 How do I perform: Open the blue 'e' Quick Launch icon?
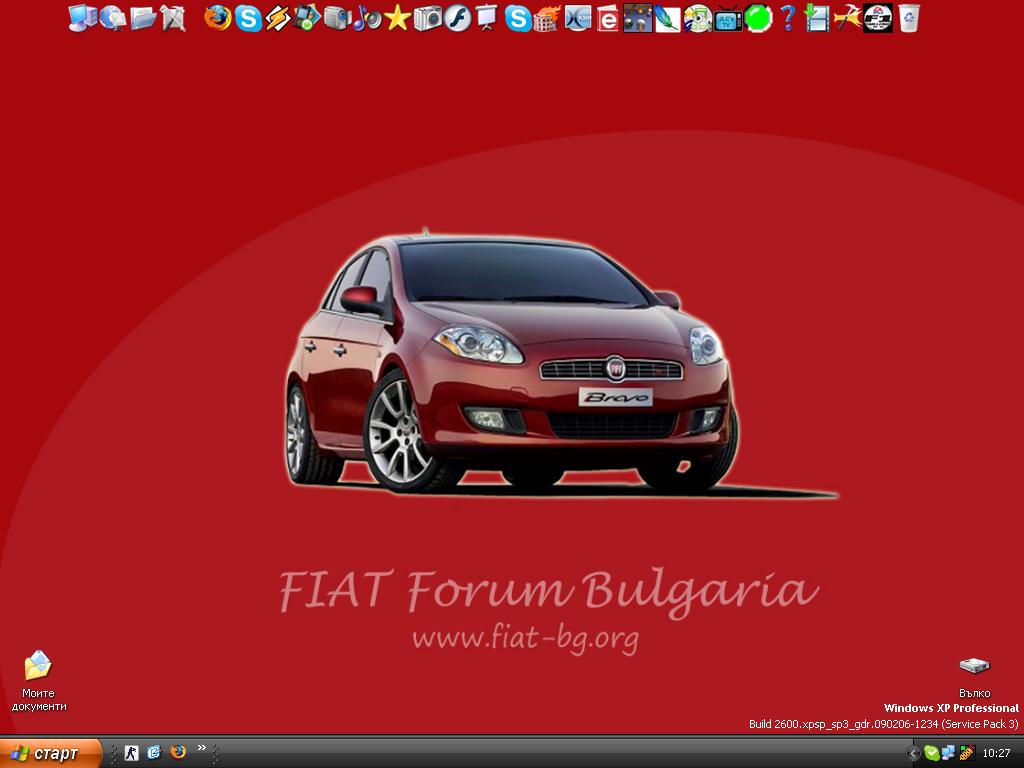pyautogui.click(x=154, y=752)
